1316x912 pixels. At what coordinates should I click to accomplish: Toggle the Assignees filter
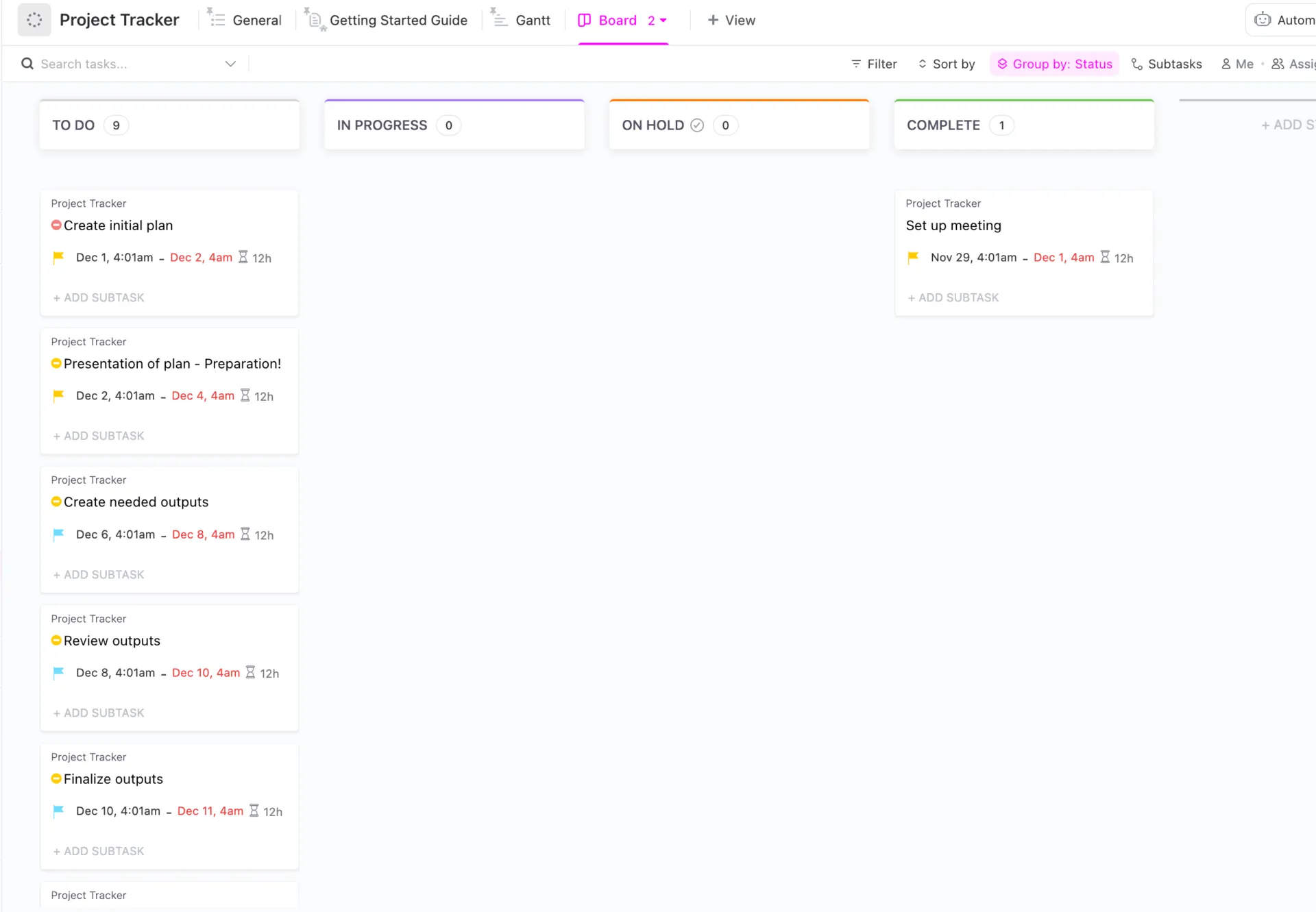click(1293, 64)
